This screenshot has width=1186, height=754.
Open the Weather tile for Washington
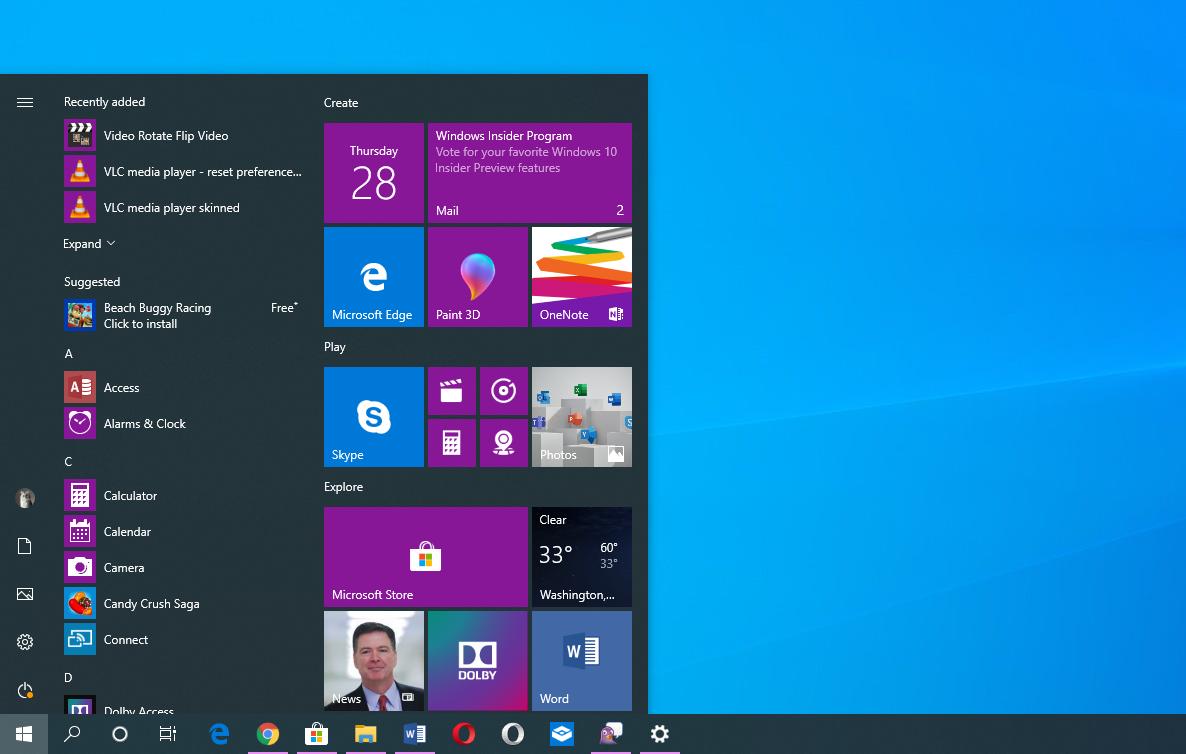(581, 556)
